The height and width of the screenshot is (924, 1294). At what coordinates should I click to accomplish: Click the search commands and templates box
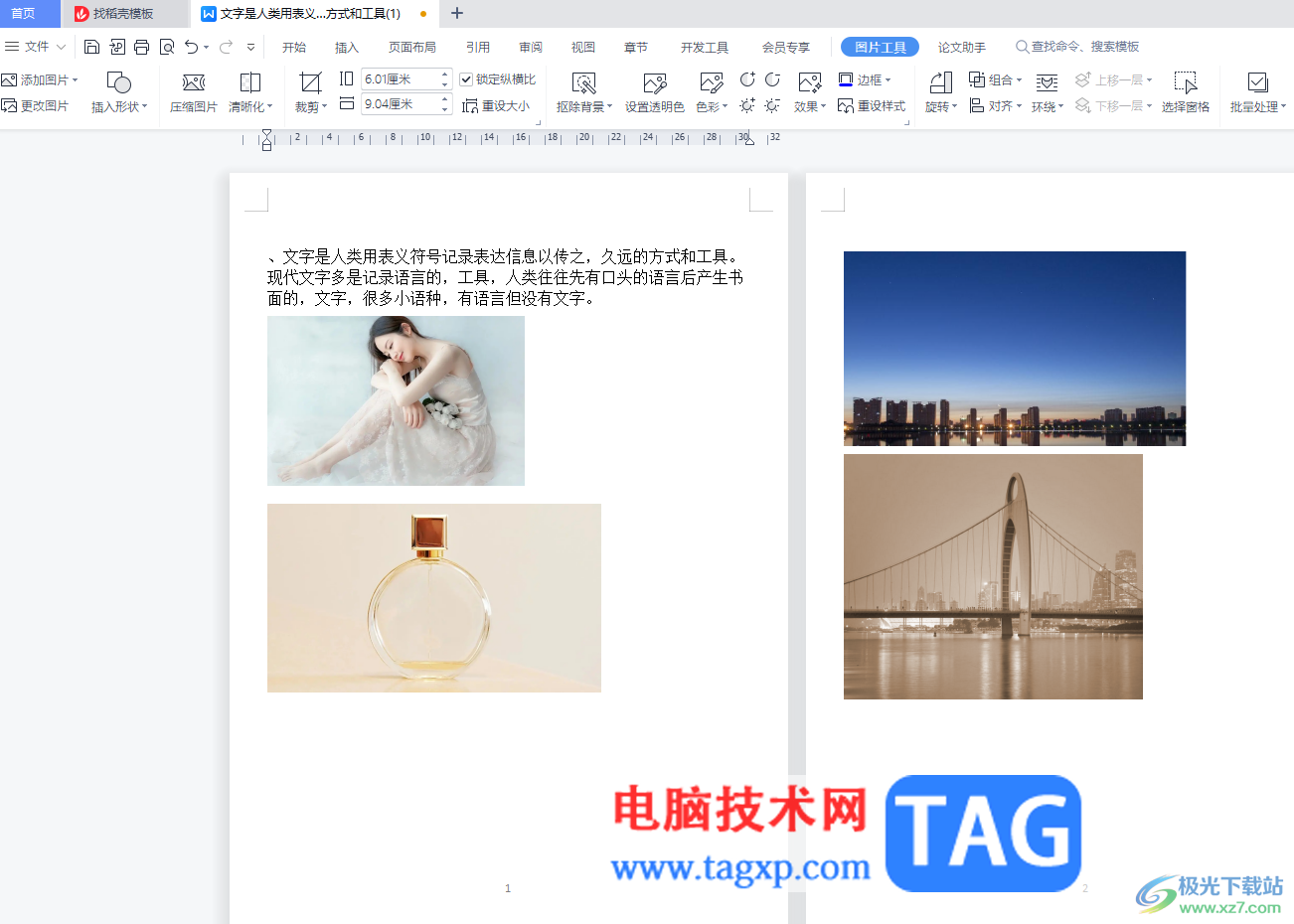pos(1078,47)
